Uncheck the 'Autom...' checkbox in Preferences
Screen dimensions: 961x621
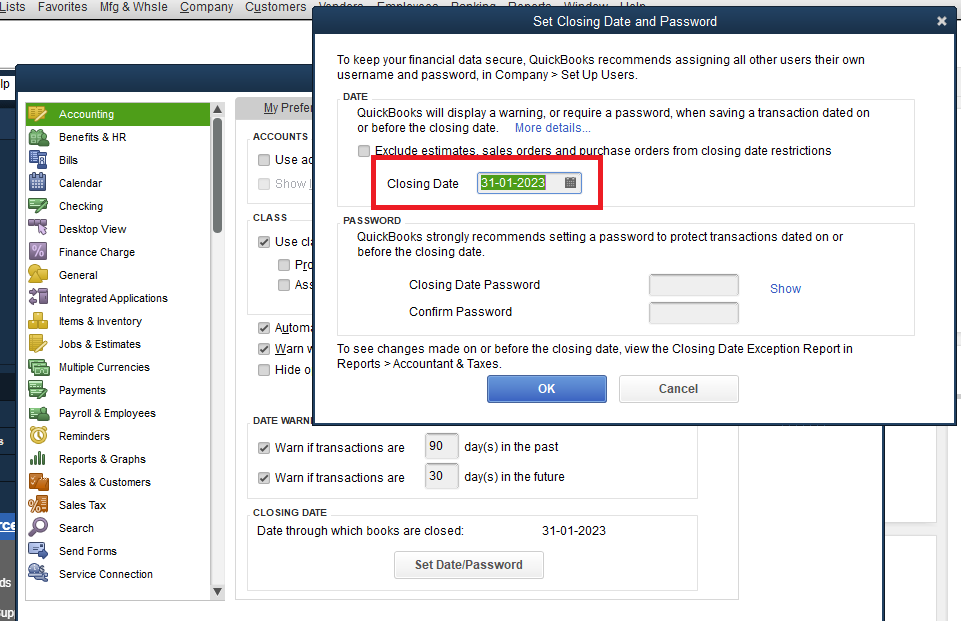click(264, 328)
